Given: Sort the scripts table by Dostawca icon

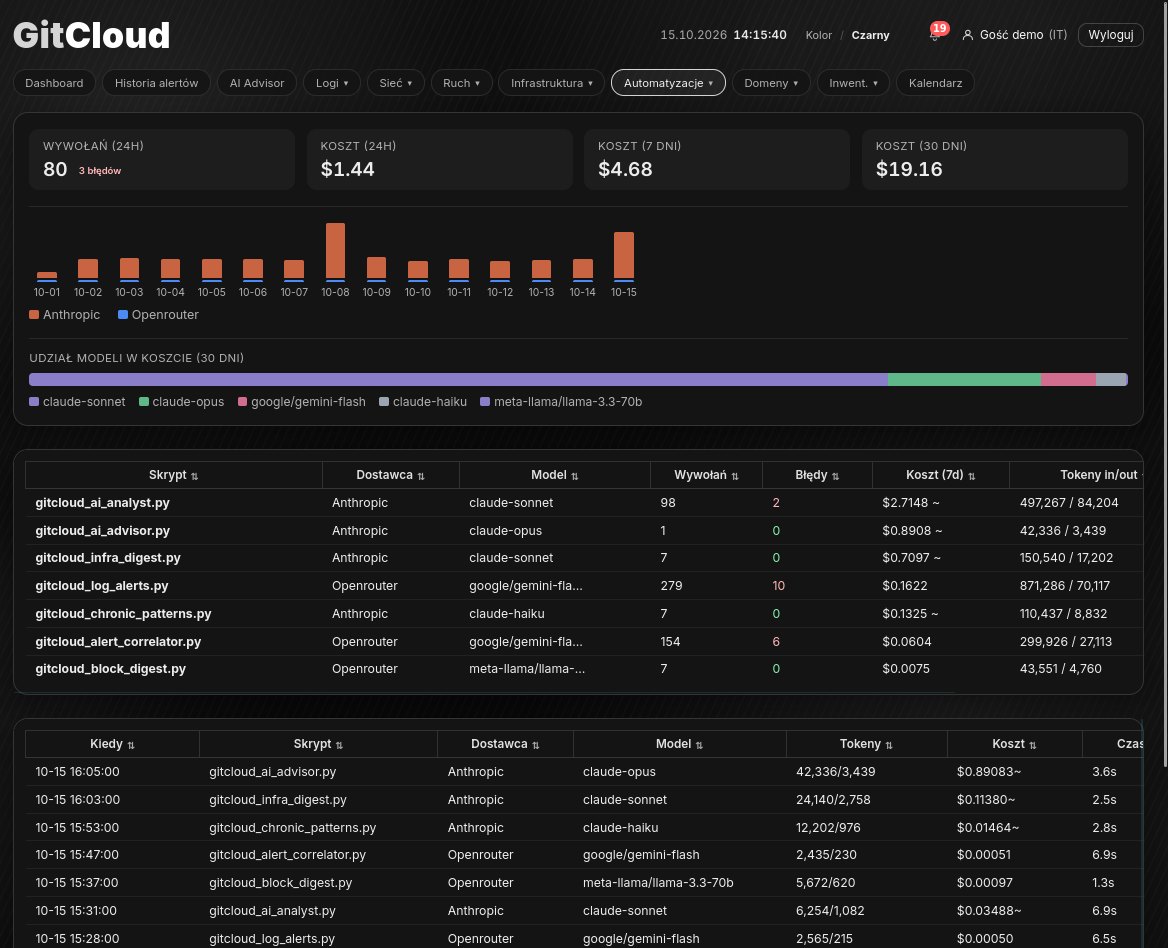Looking at the screenshot, I should [x=421, y=476].
